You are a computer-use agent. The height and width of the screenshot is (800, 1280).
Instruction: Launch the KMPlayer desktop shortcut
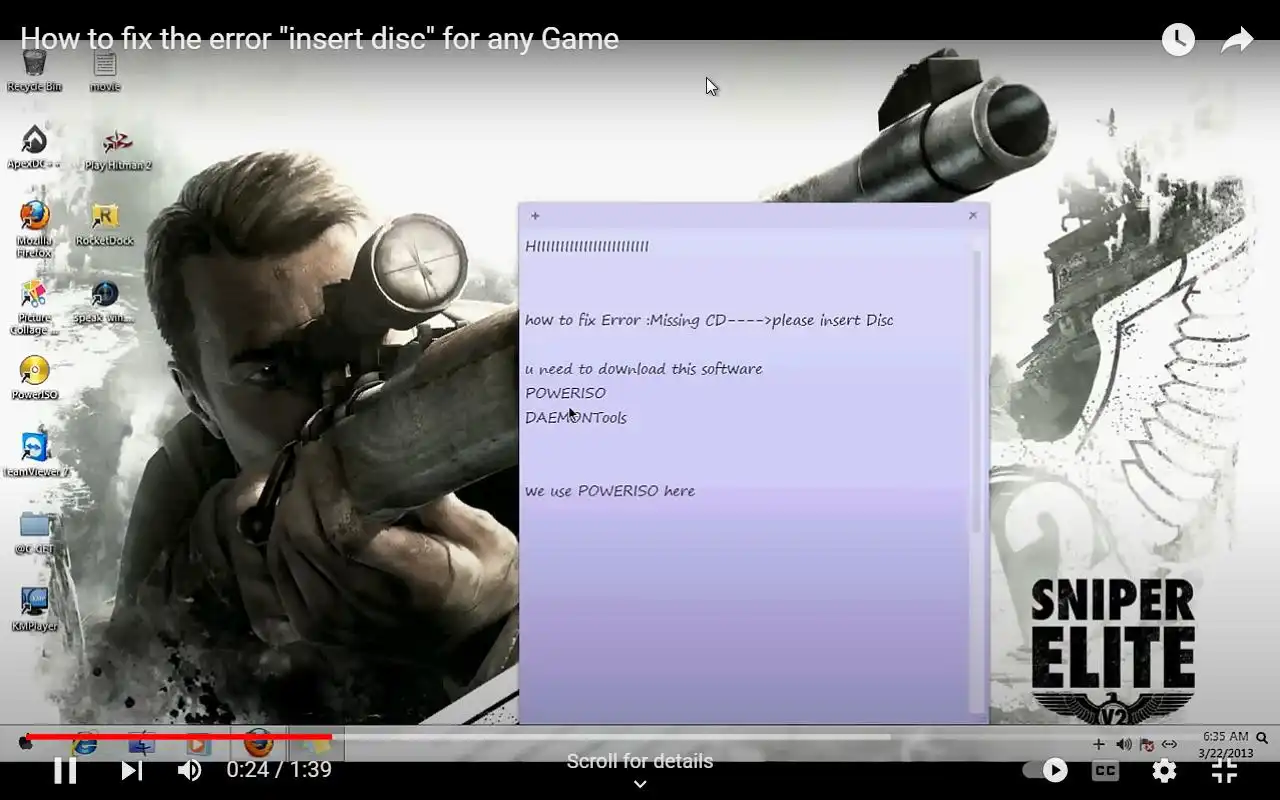pos(34,609)
